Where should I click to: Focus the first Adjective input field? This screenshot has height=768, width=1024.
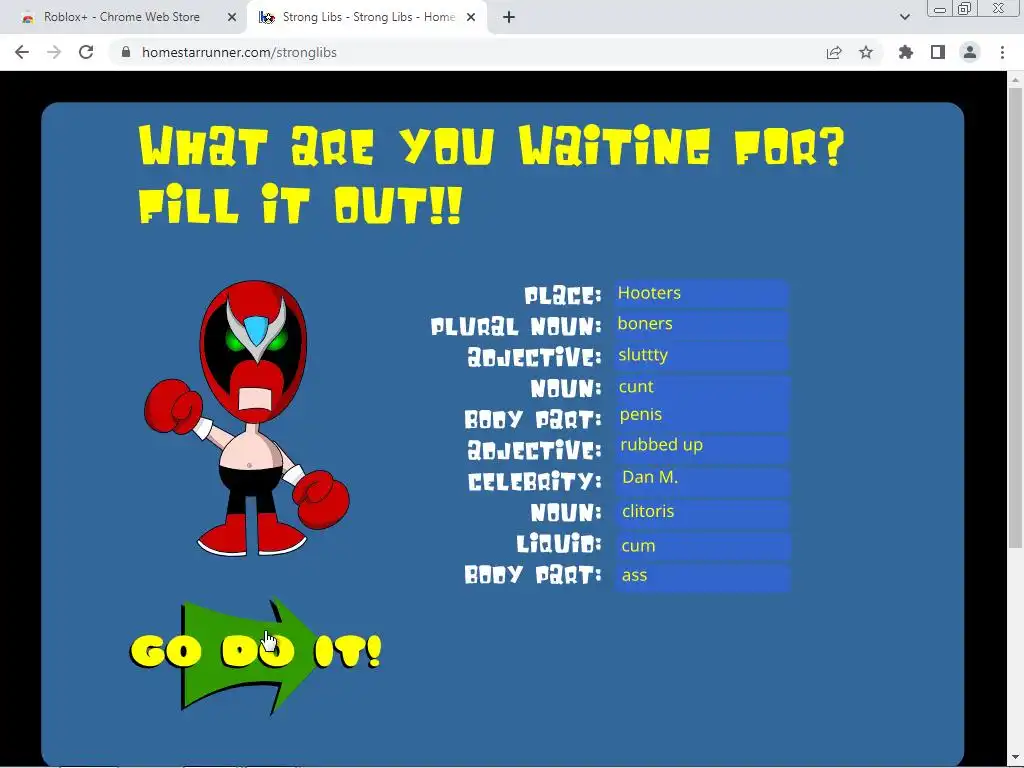click(701, 355)
